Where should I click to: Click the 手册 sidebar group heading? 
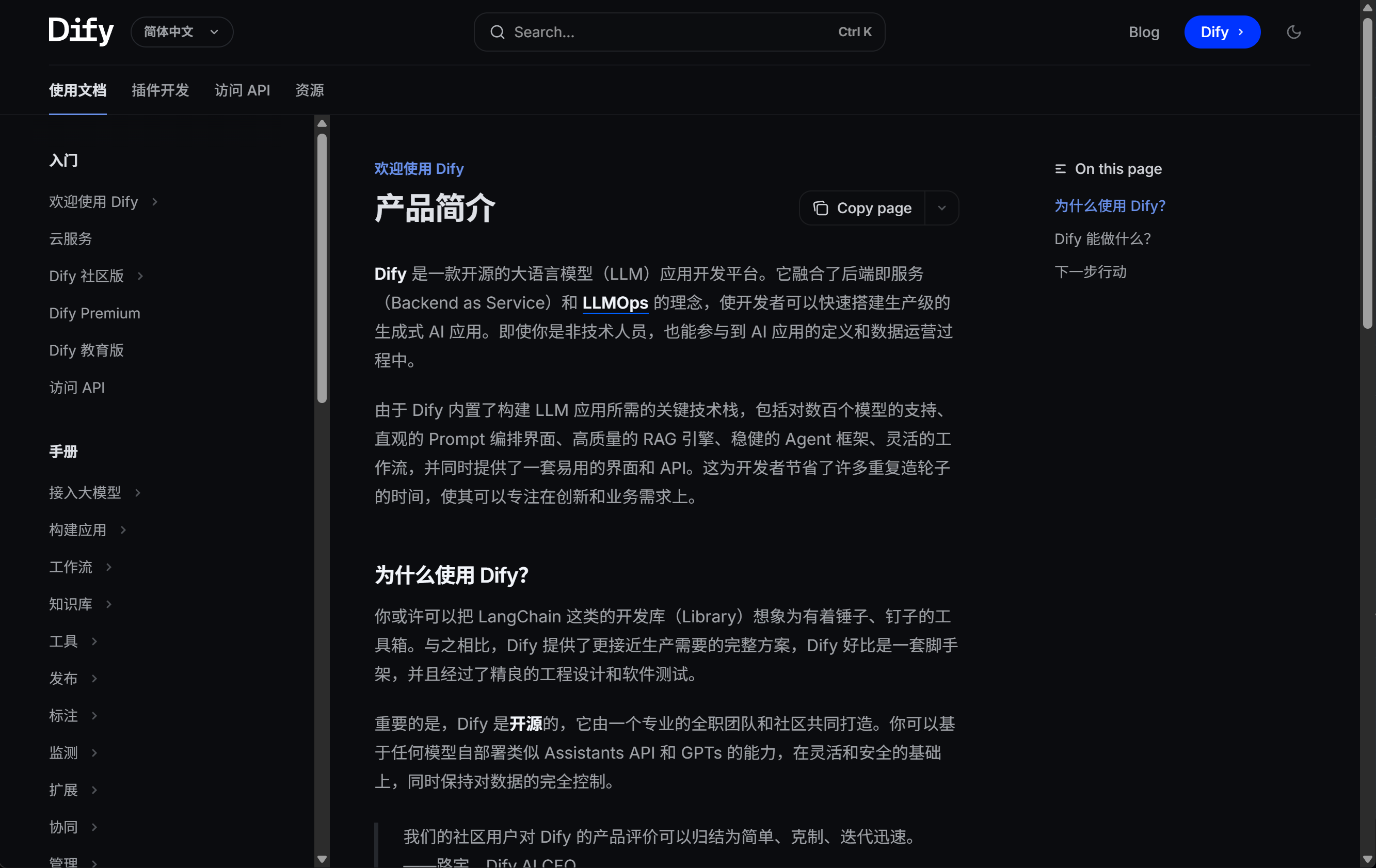click(x=63, y=452)
